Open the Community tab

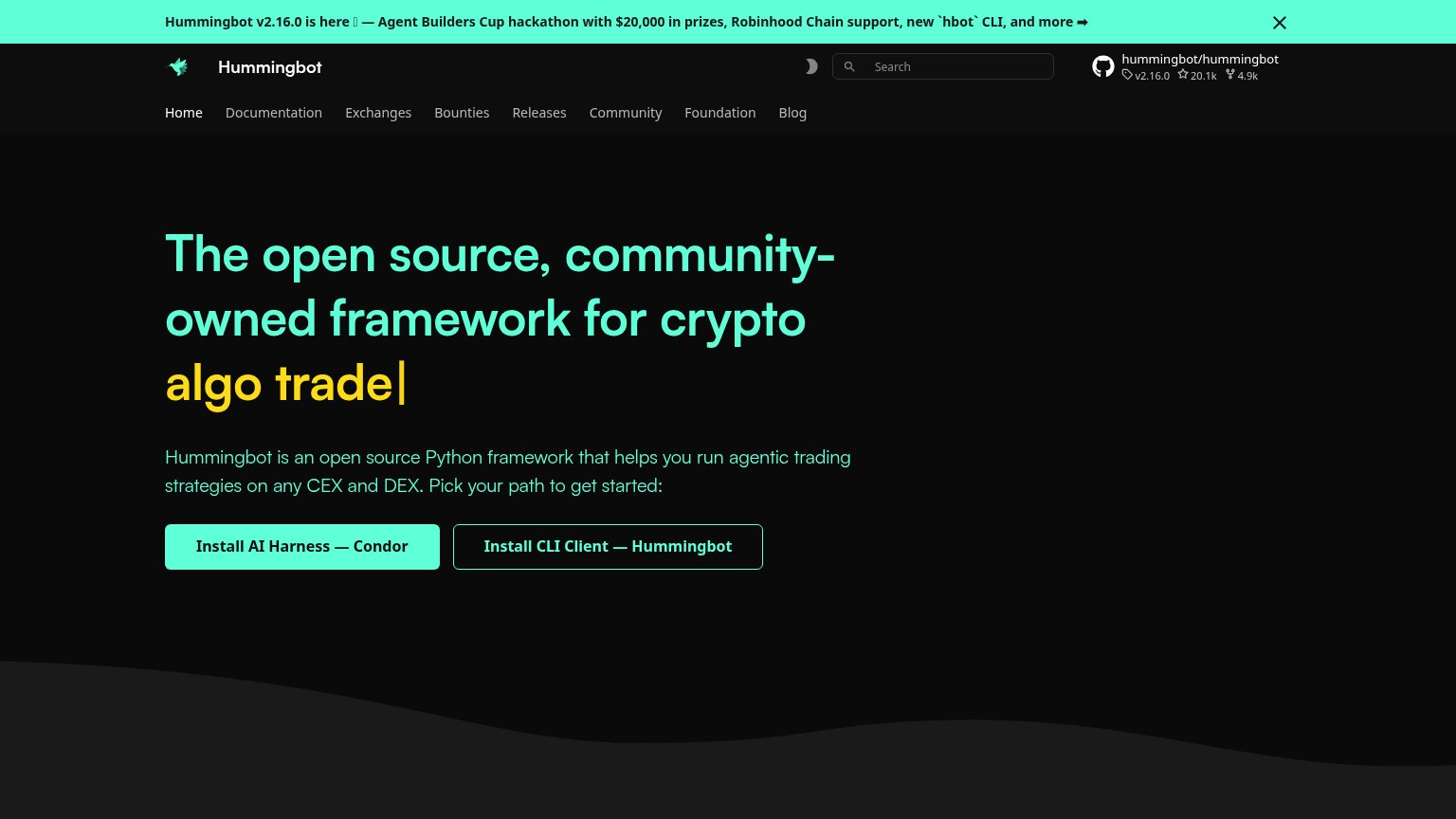626,113
